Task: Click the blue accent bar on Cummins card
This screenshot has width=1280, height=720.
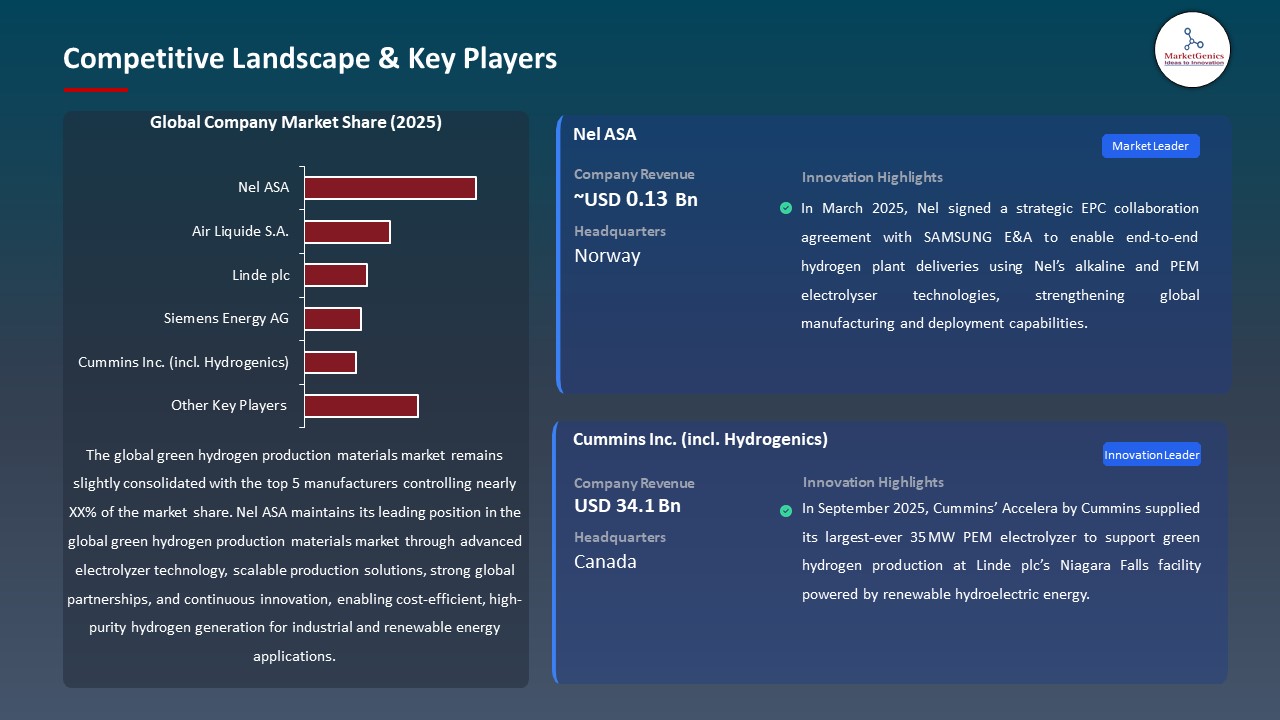Action: click(x=558, y=552)
